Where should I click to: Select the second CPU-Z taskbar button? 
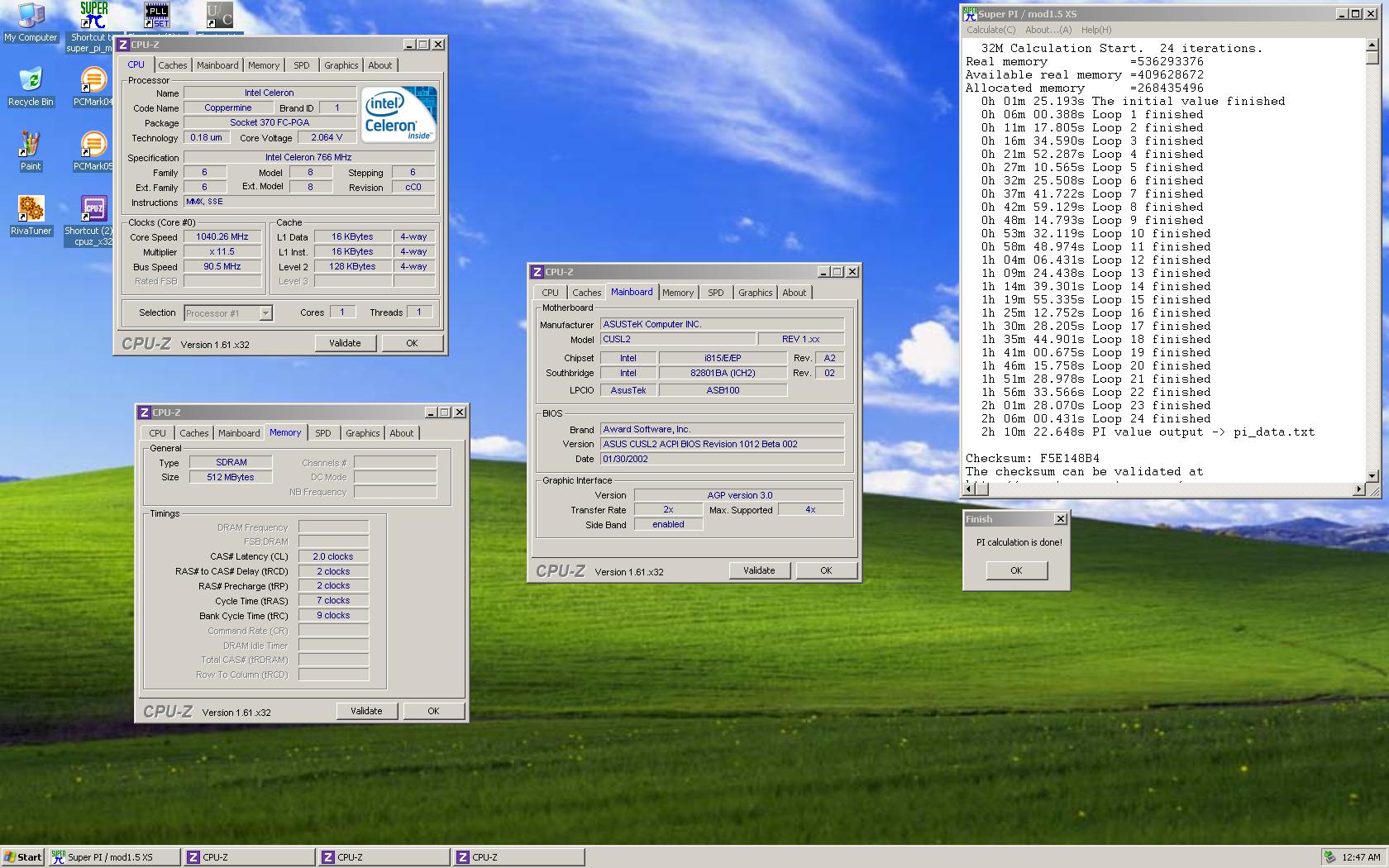pos(384,857)
